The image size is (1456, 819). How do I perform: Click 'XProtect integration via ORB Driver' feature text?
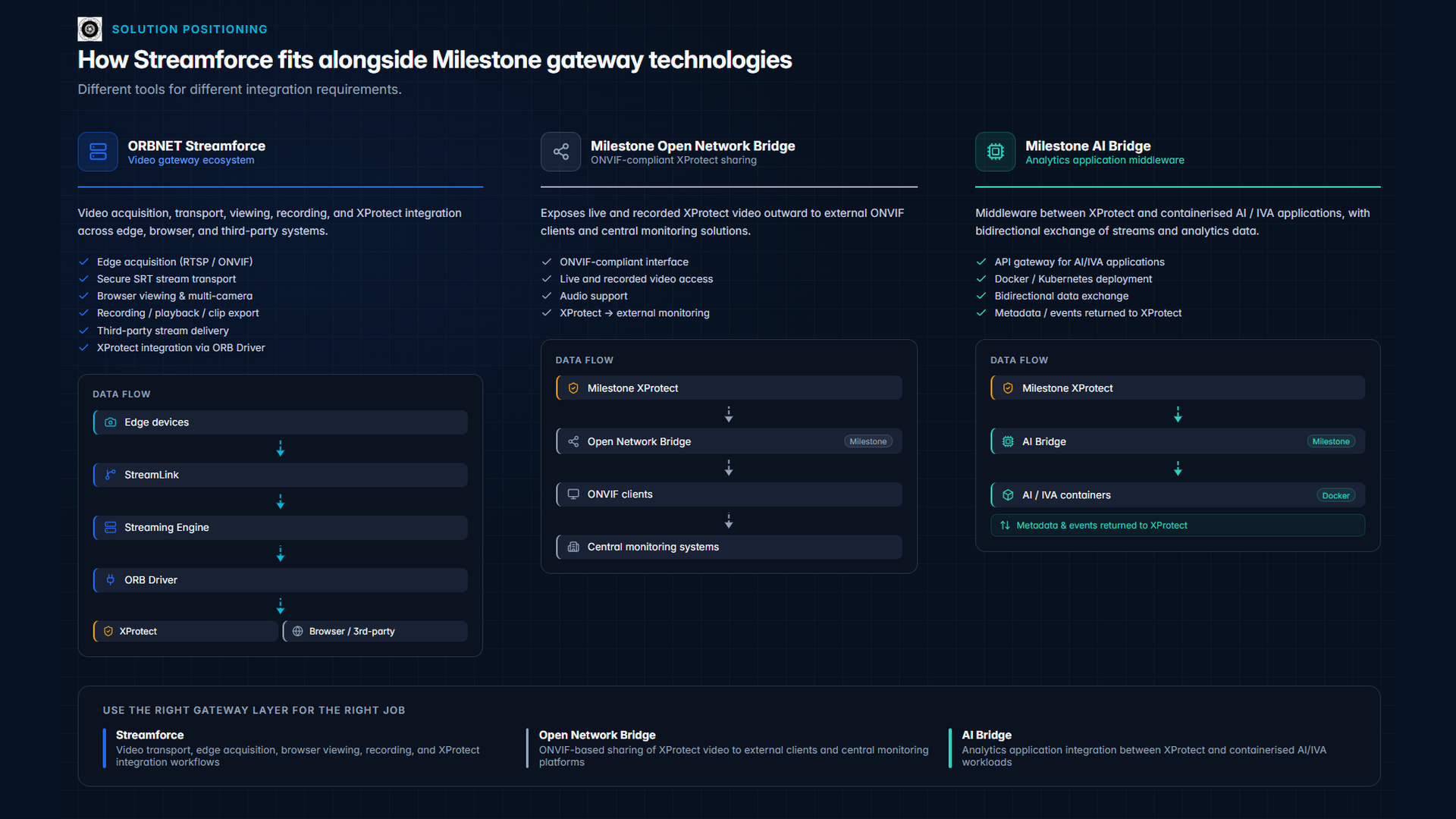[180, 348]
